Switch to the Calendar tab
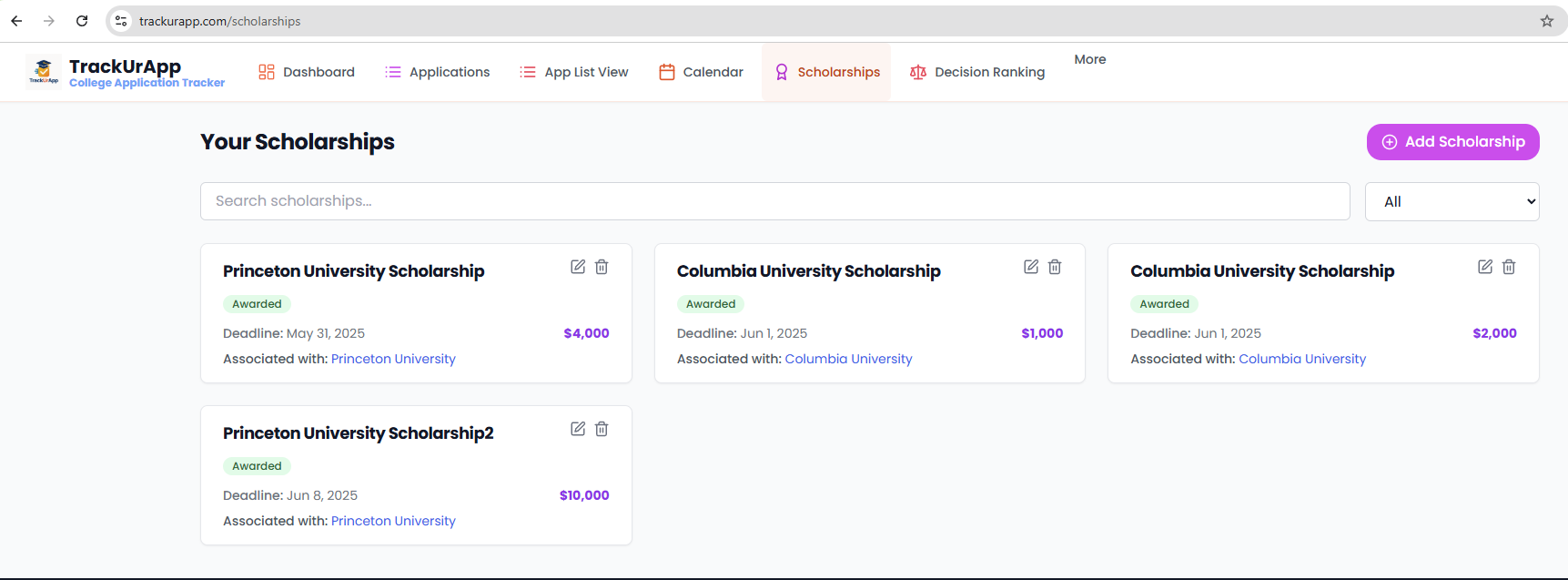1568x580 pixels. 701,72
